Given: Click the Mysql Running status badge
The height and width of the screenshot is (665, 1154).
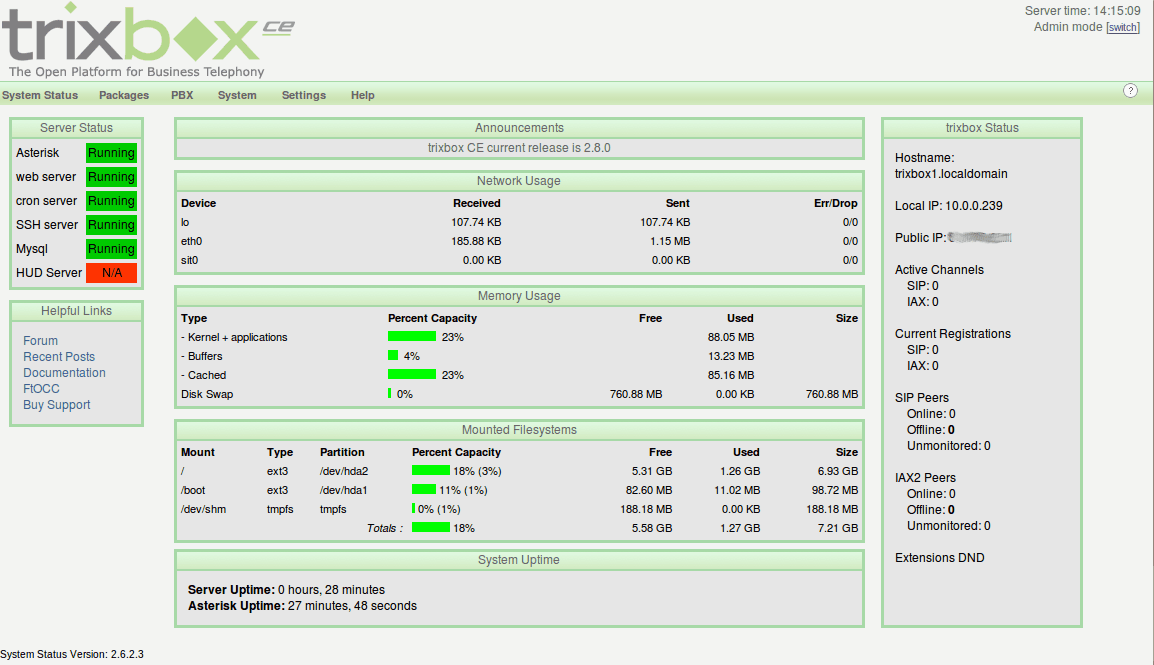Looking at the screenshot, I should (111, 249).
